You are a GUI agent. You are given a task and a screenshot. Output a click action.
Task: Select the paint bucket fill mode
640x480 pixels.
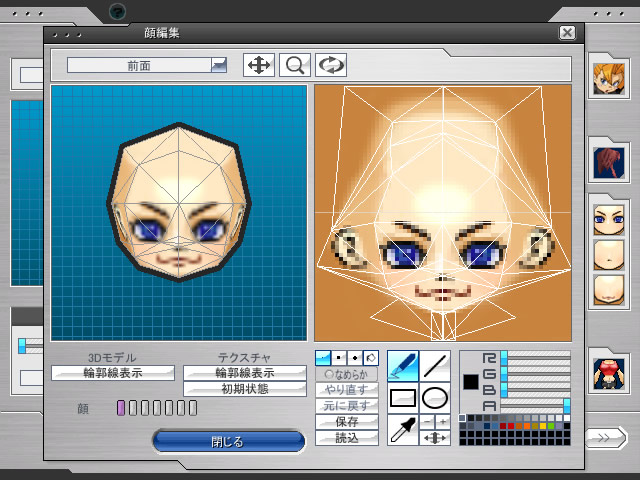coord(371,357)
